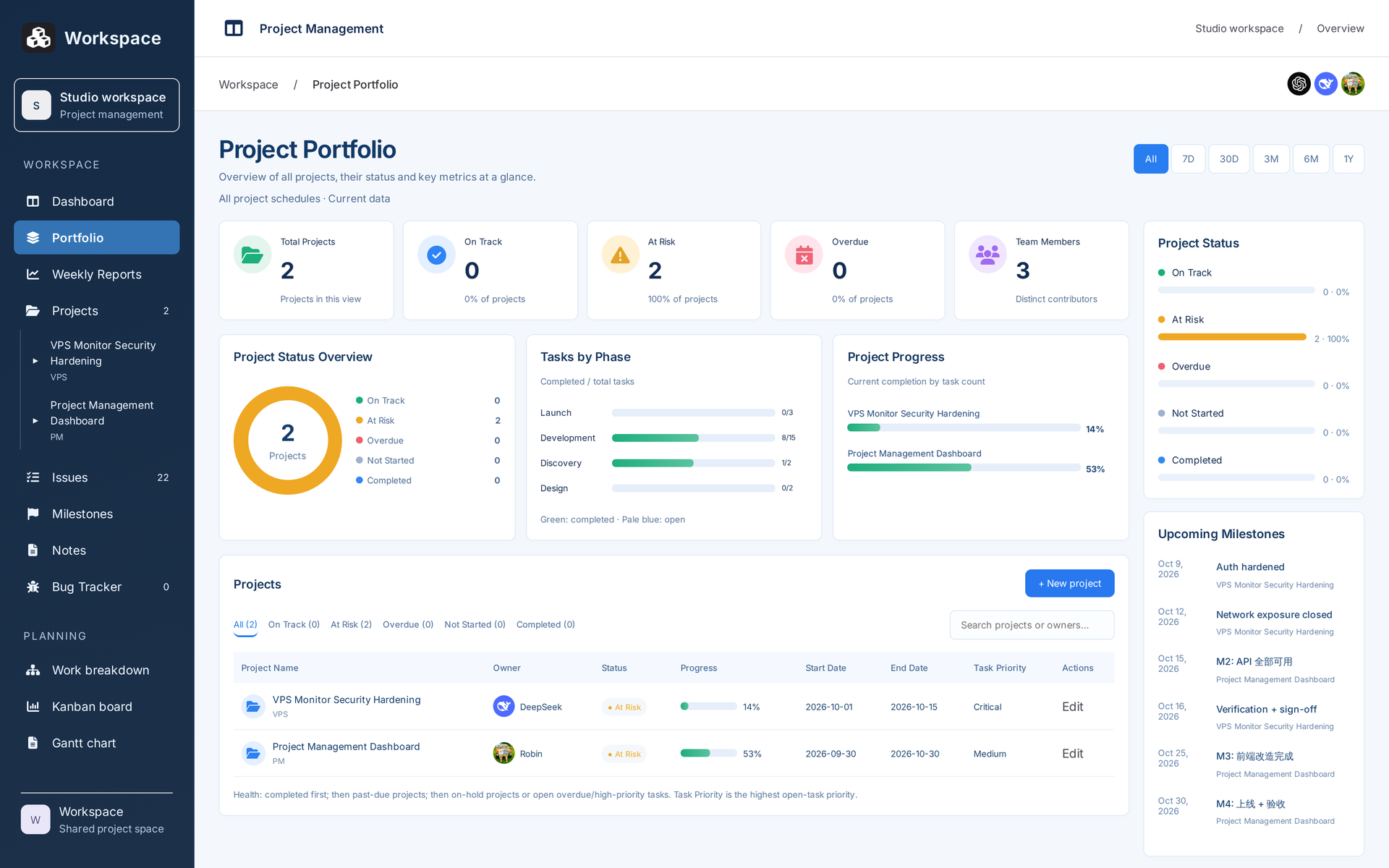Click the Issues list icon
The width and height of the screenshot is (1389, 868).
coord(33,477)
